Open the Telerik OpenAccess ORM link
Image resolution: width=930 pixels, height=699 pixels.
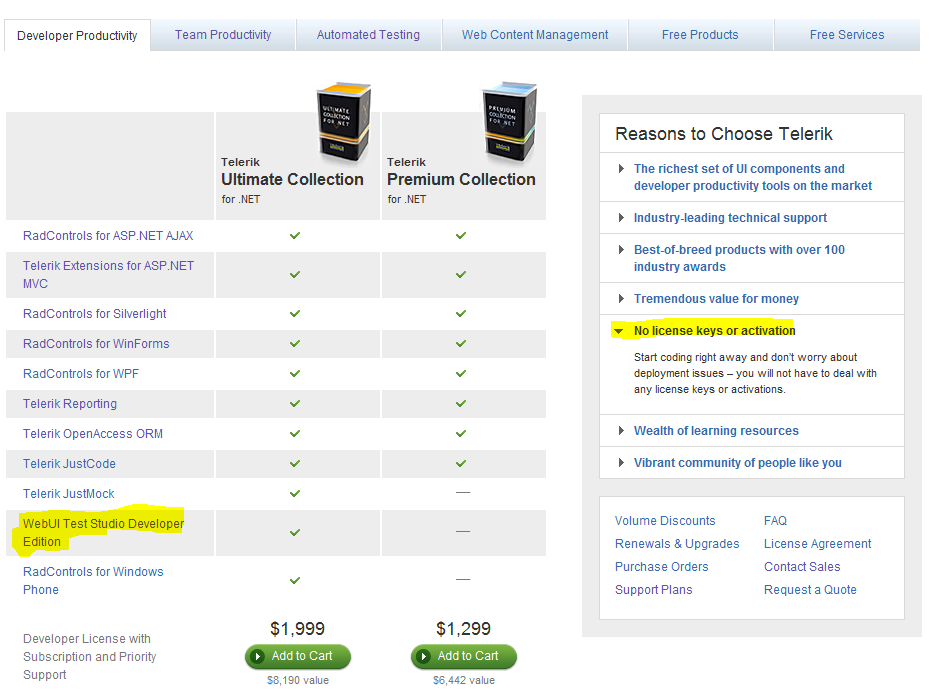tap(93, 434)
